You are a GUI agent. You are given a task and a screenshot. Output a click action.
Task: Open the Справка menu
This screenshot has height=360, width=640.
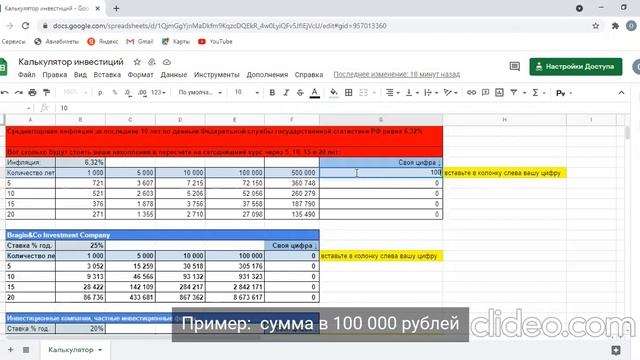coord(309,75)
